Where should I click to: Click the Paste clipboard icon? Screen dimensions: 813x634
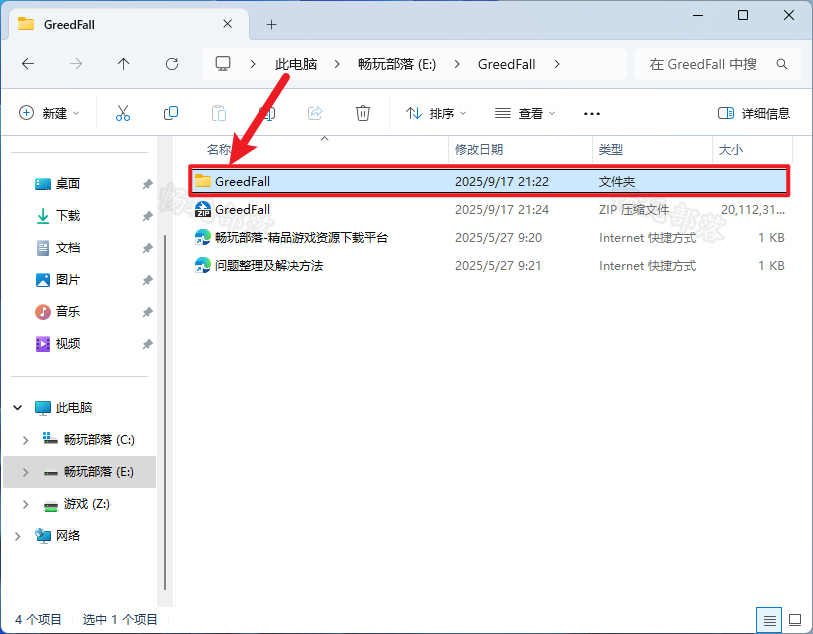tap(219, 113)
